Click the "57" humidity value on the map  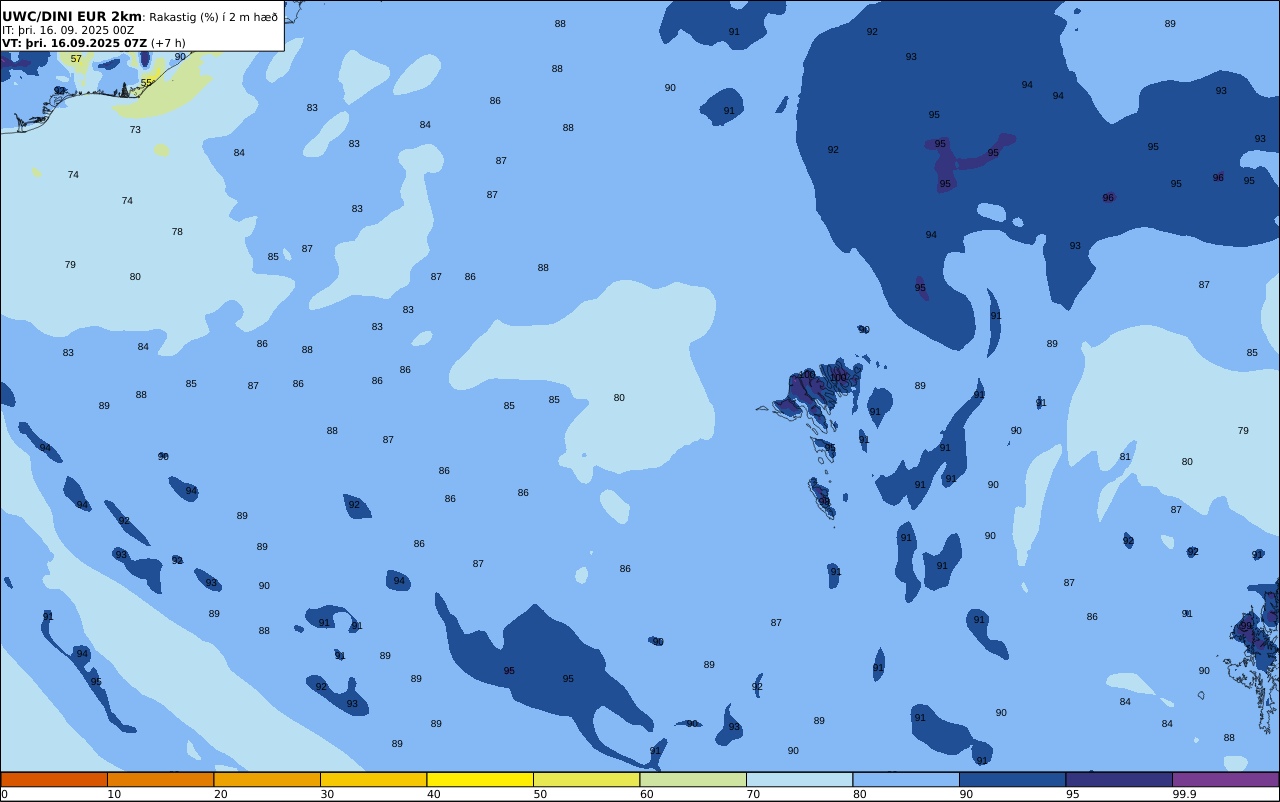[76, 59]
